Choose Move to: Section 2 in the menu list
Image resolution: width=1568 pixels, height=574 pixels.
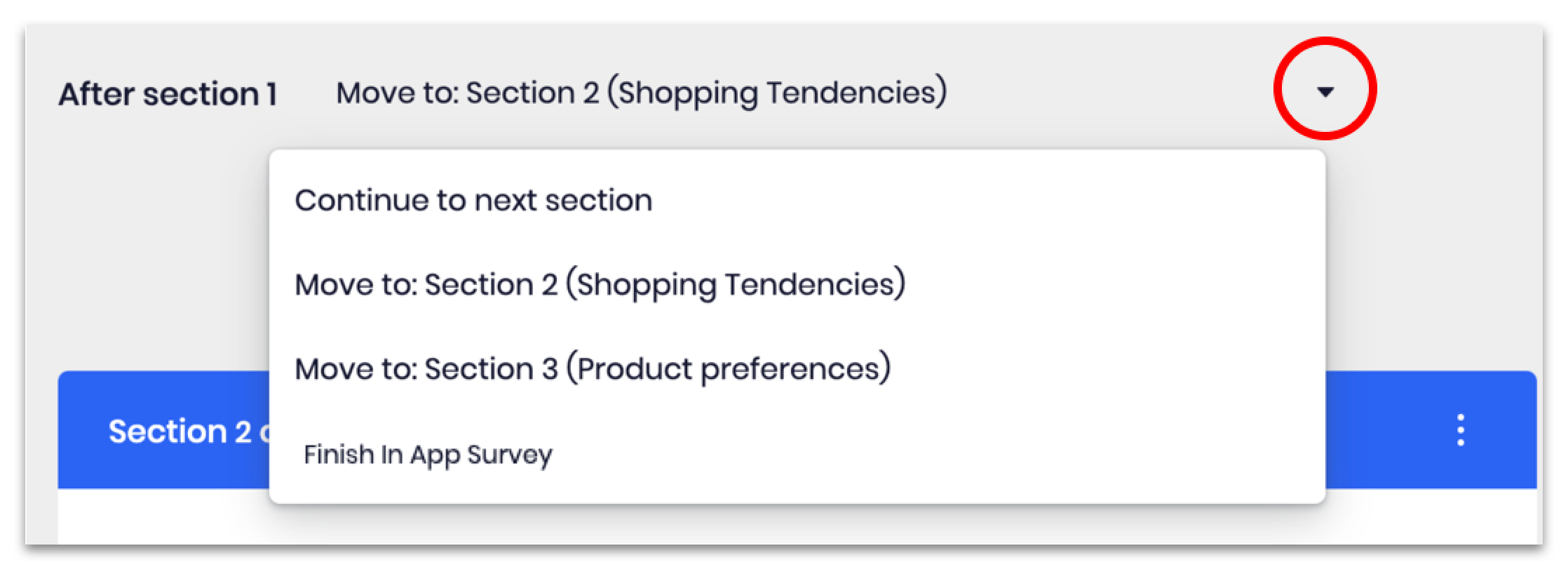[600, 284]
